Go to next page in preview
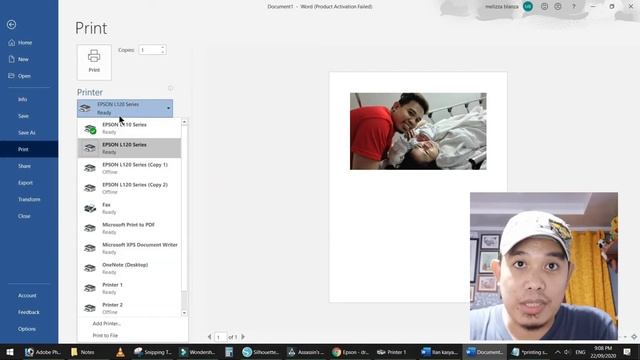640x360 pixels. tap(243, 337)
